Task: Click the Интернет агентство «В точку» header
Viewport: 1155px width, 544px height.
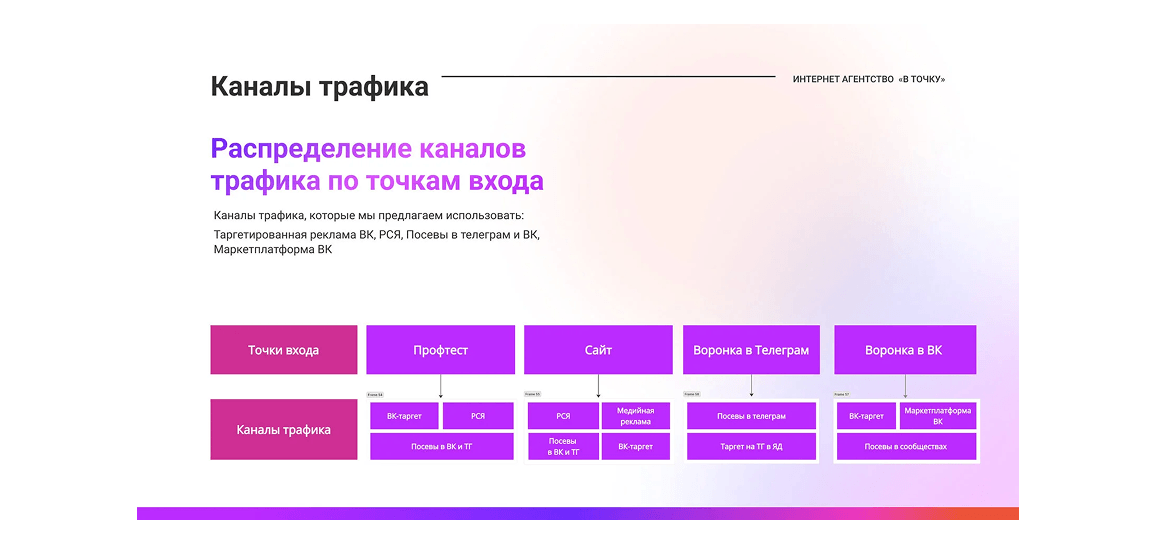Action: pos(869,79)
